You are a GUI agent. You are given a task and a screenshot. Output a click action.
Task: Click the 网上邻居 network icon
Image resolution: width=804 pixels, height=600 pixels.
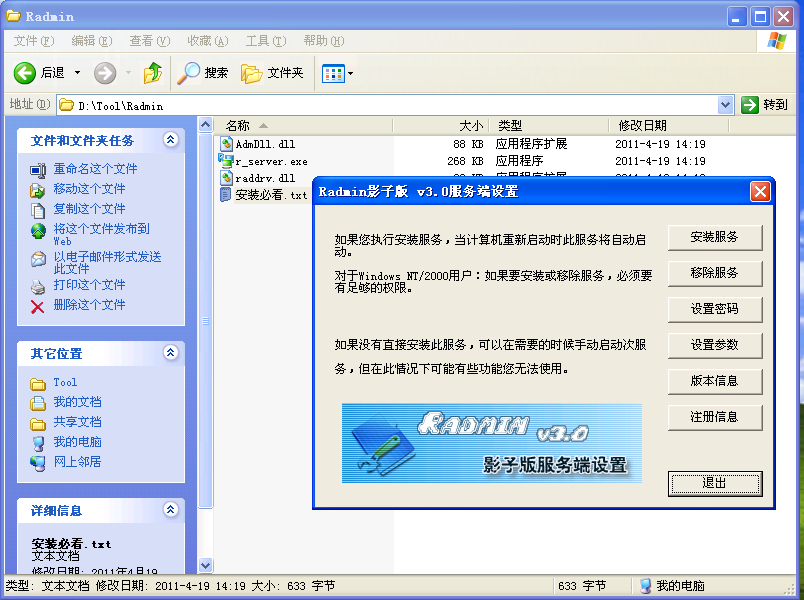point(38,463)
